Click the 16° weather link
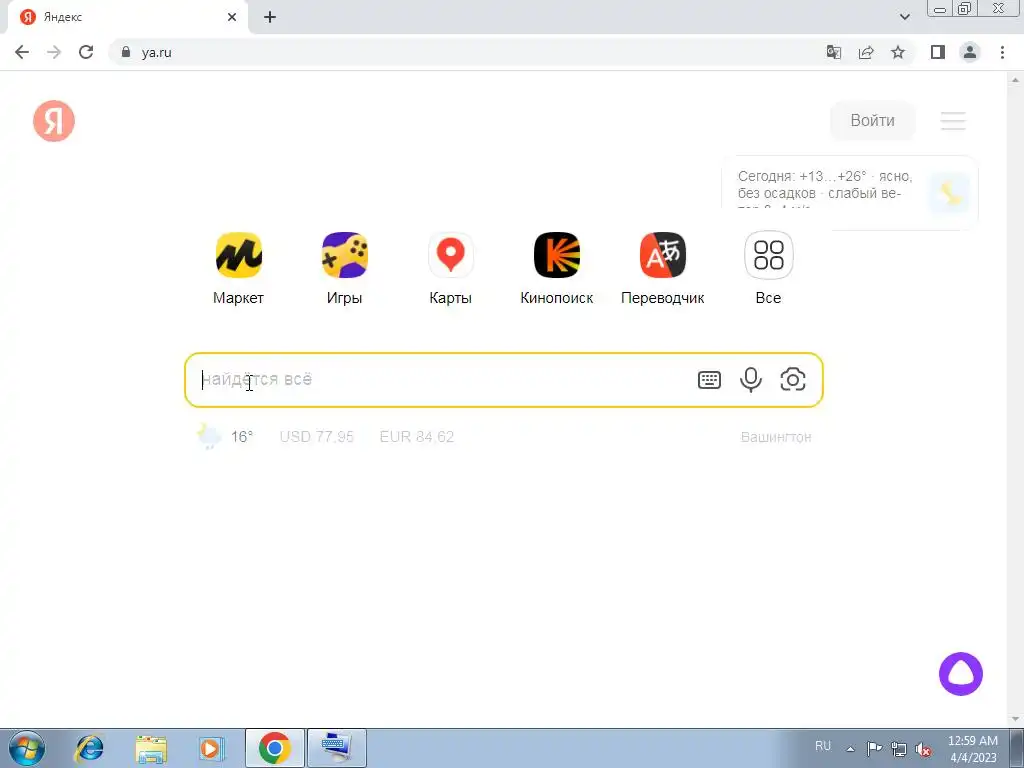 225,436
